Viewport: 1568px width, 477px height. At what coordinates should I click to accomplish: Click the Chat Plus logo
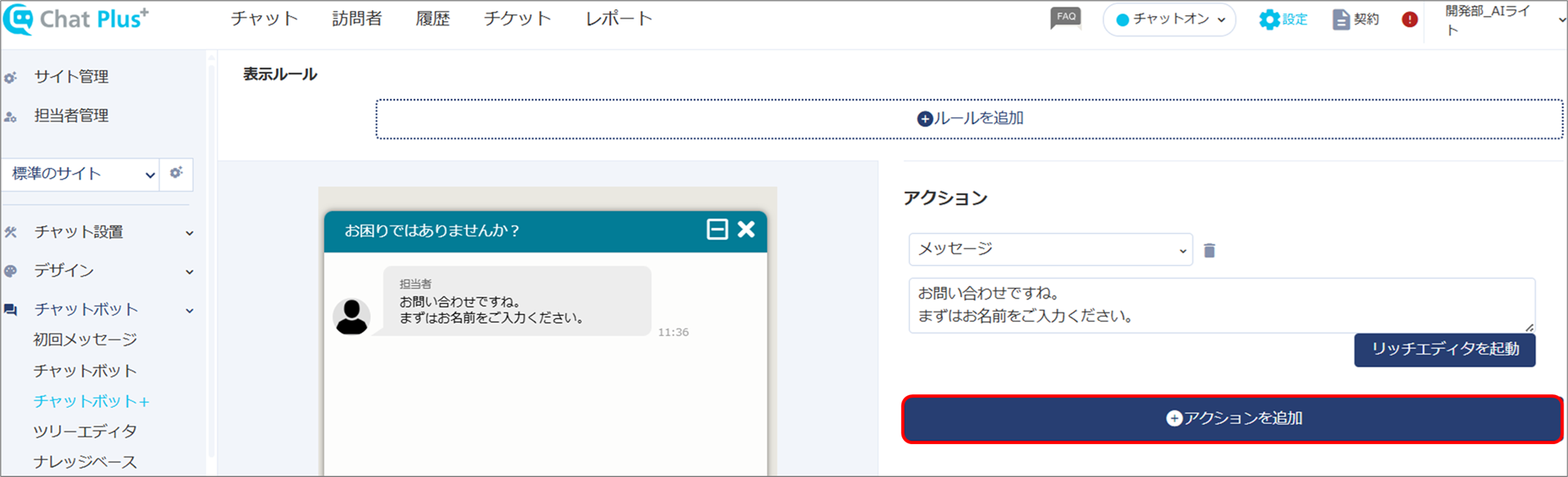pyautogui.click(x=76, y=19)
